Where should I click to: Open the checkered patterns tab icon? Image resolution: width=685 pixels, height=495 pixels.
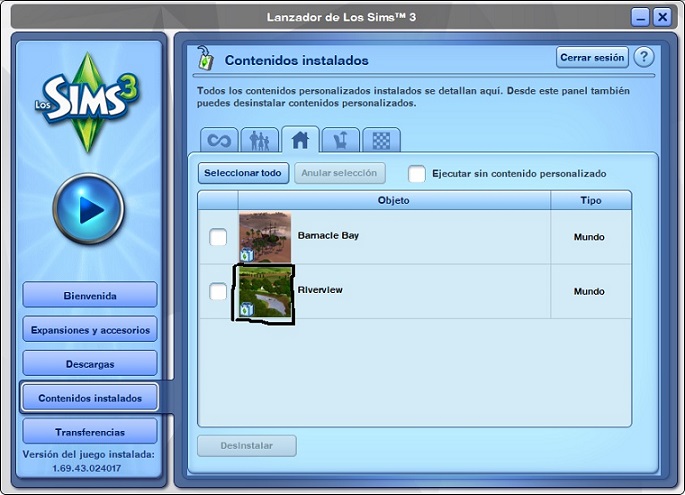coord(380,139)
